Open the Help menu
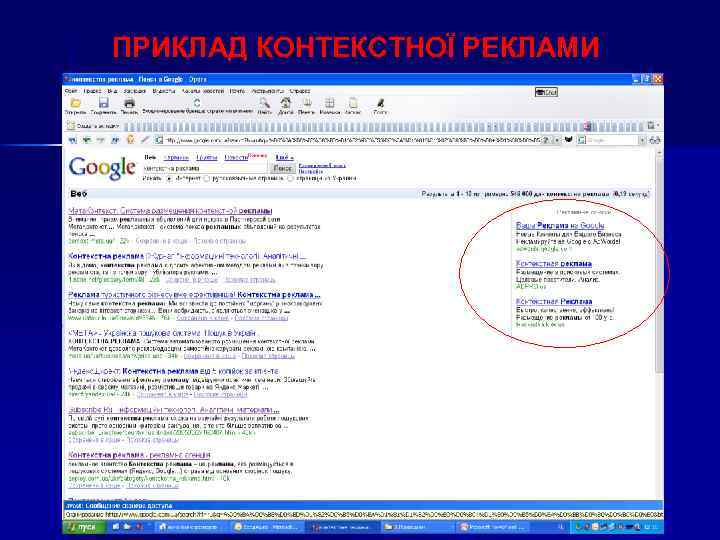The image size is (720, 540). pos(300,91)
